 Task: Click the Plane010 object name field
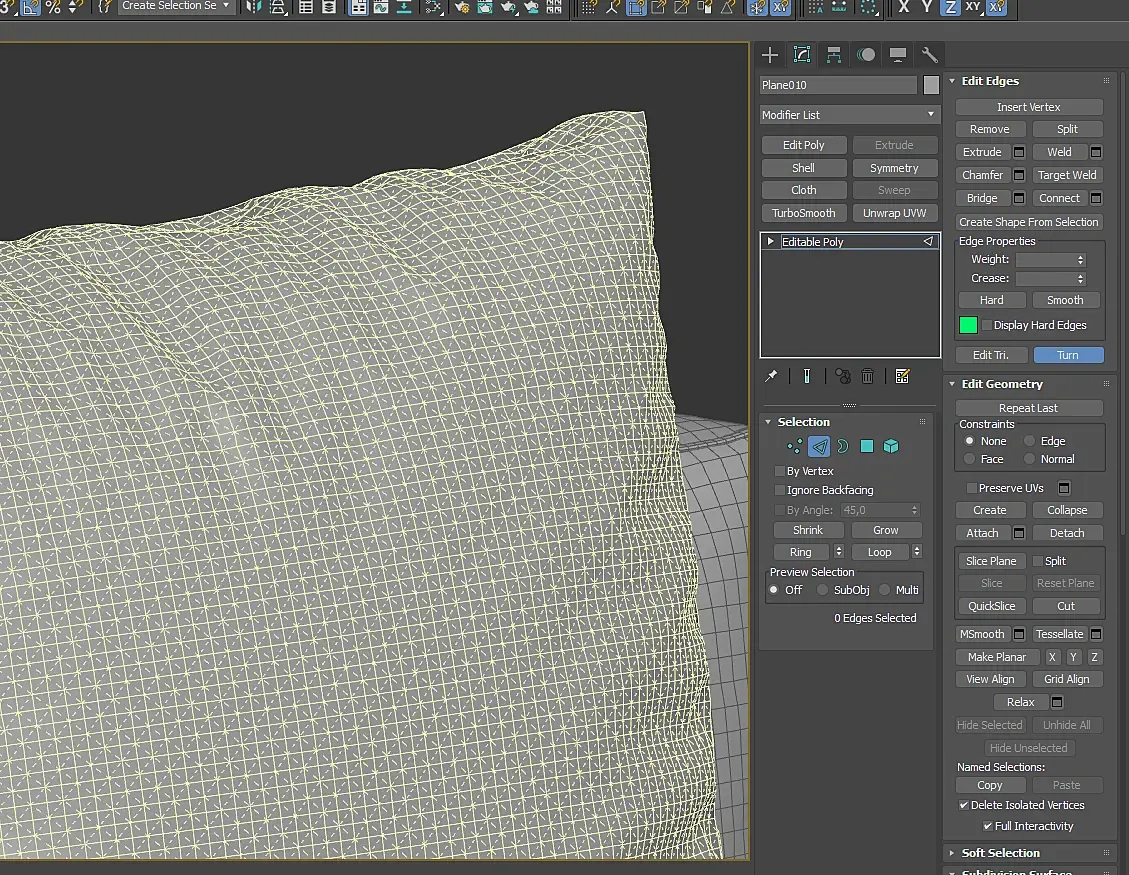click(x=839, y=85)
